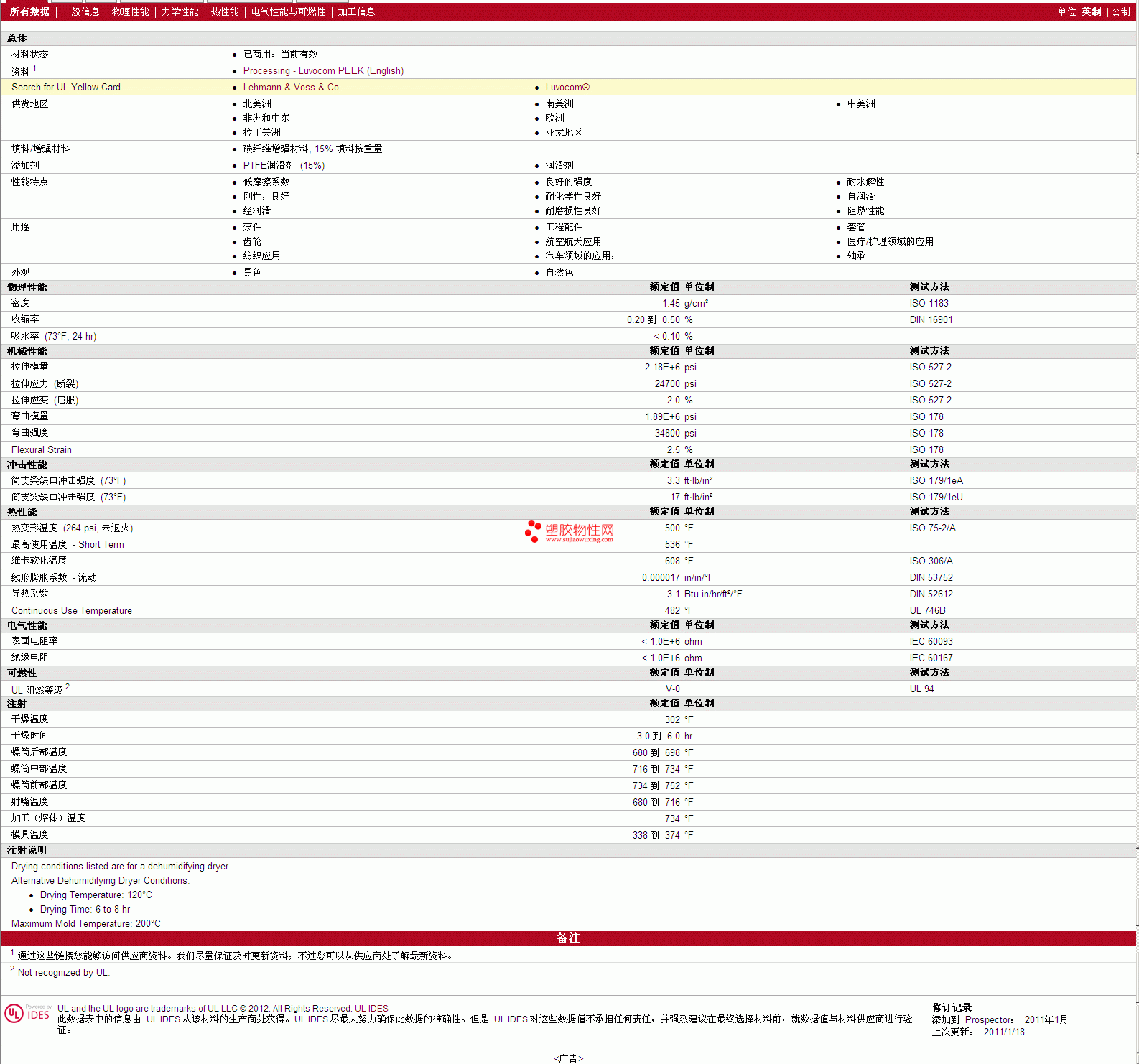
Task: Show all data via 所有数据 tab
Action: 29,12
